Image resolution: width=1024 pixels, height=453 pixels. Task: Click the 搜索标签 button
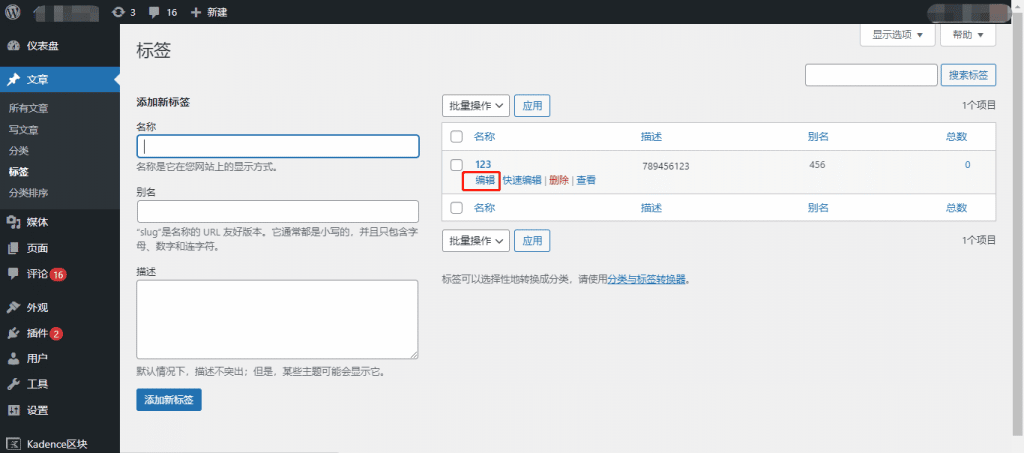coord(968,75)
